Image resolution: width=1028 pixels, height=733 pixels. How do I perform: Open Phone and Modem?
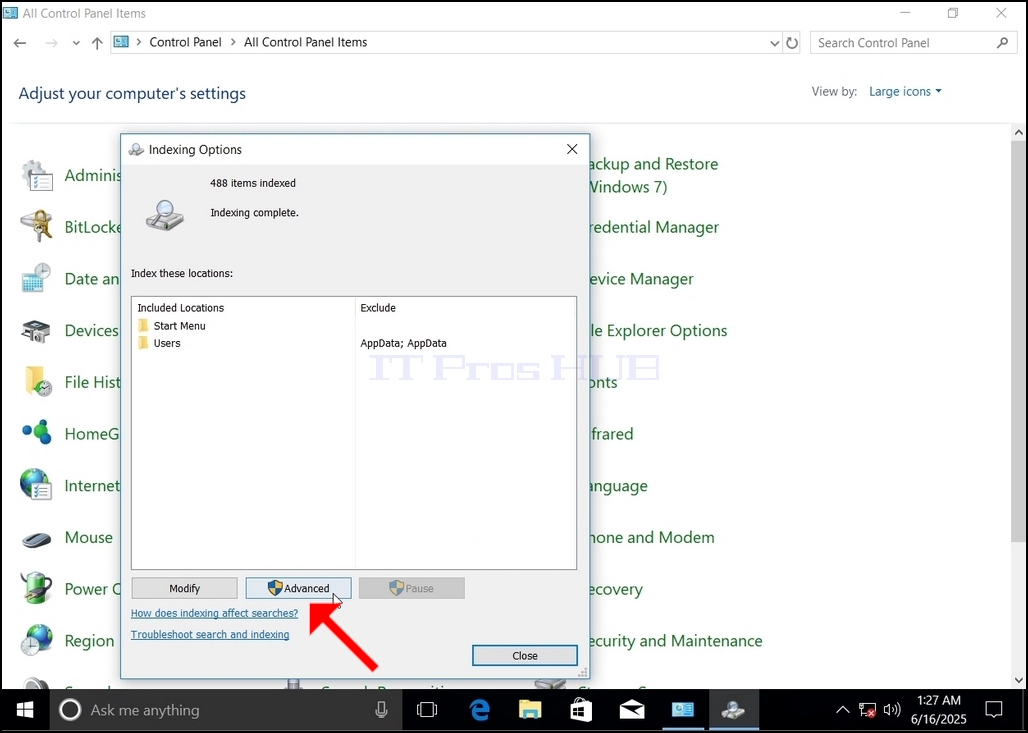(652, 537)
